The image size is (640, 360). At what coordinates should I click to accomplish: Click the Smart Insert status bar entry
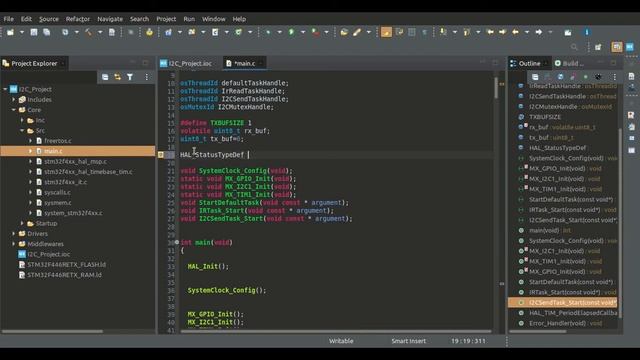coord(409,341)
